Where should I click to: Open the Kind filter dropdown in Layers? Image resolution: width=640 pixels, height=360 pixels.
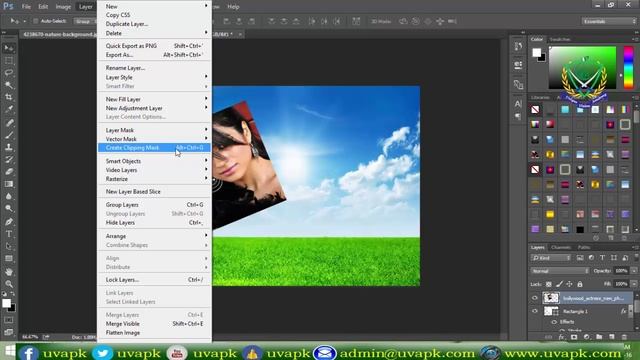coord(551,258)
